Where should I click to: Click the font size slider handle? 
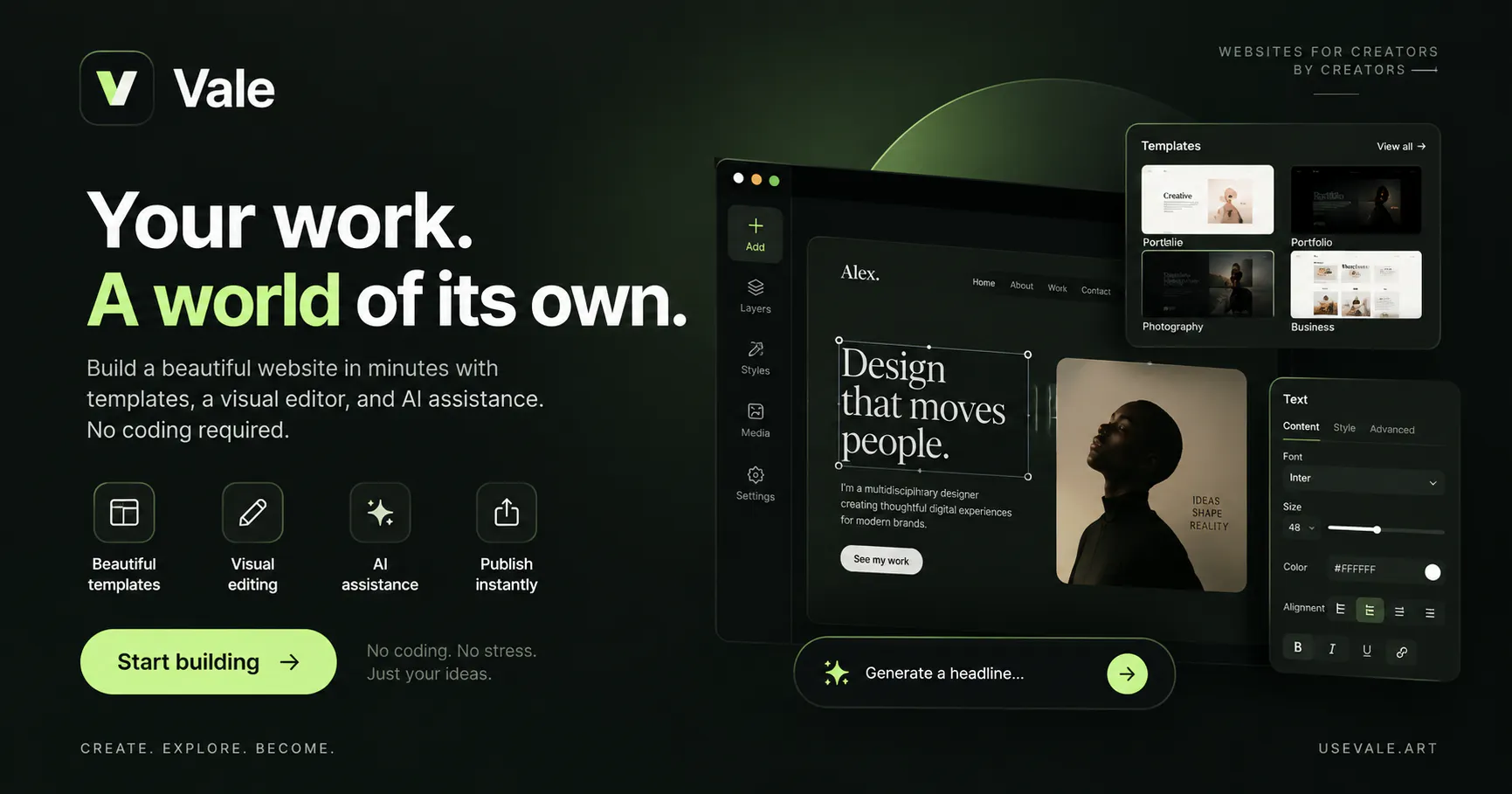tap(1377, 530)
